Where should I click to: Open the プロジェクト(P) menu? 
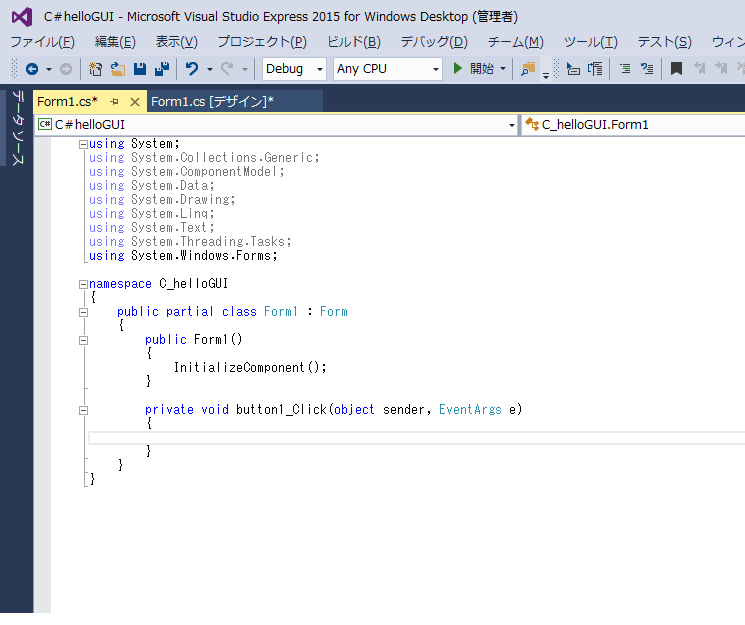coord(262,42)
